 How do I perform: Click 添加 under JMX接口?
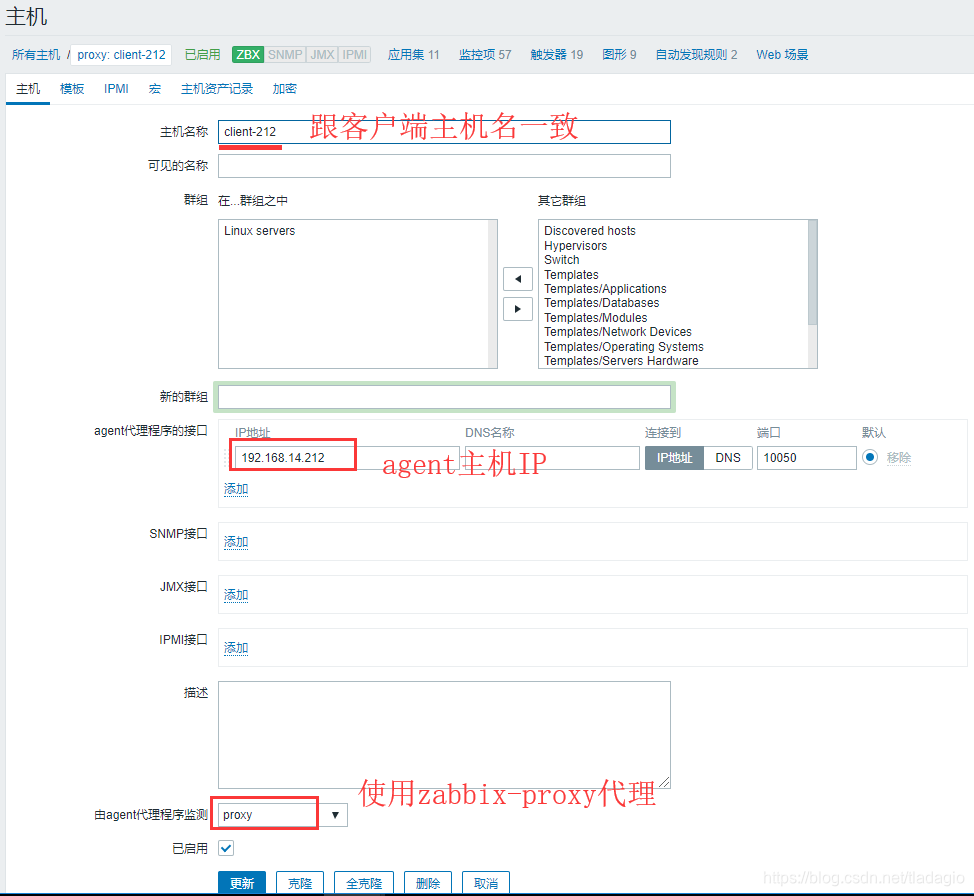235,594
